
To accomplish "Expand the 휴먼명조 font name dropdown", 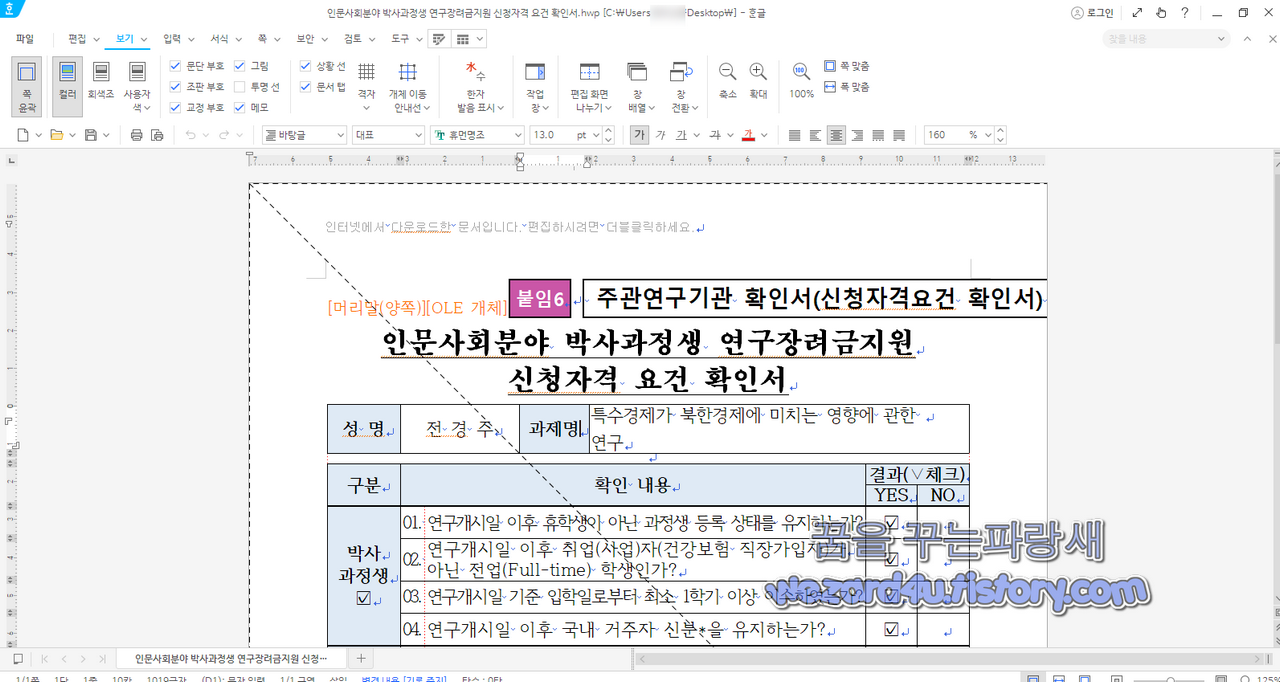I will tap(519, 134).
